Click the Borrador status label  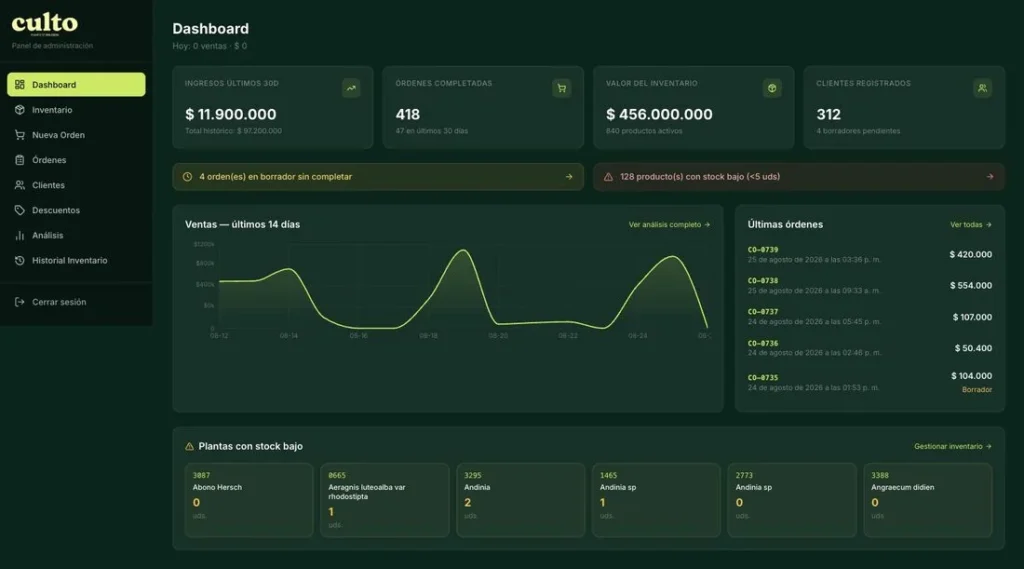pos(976,390)
